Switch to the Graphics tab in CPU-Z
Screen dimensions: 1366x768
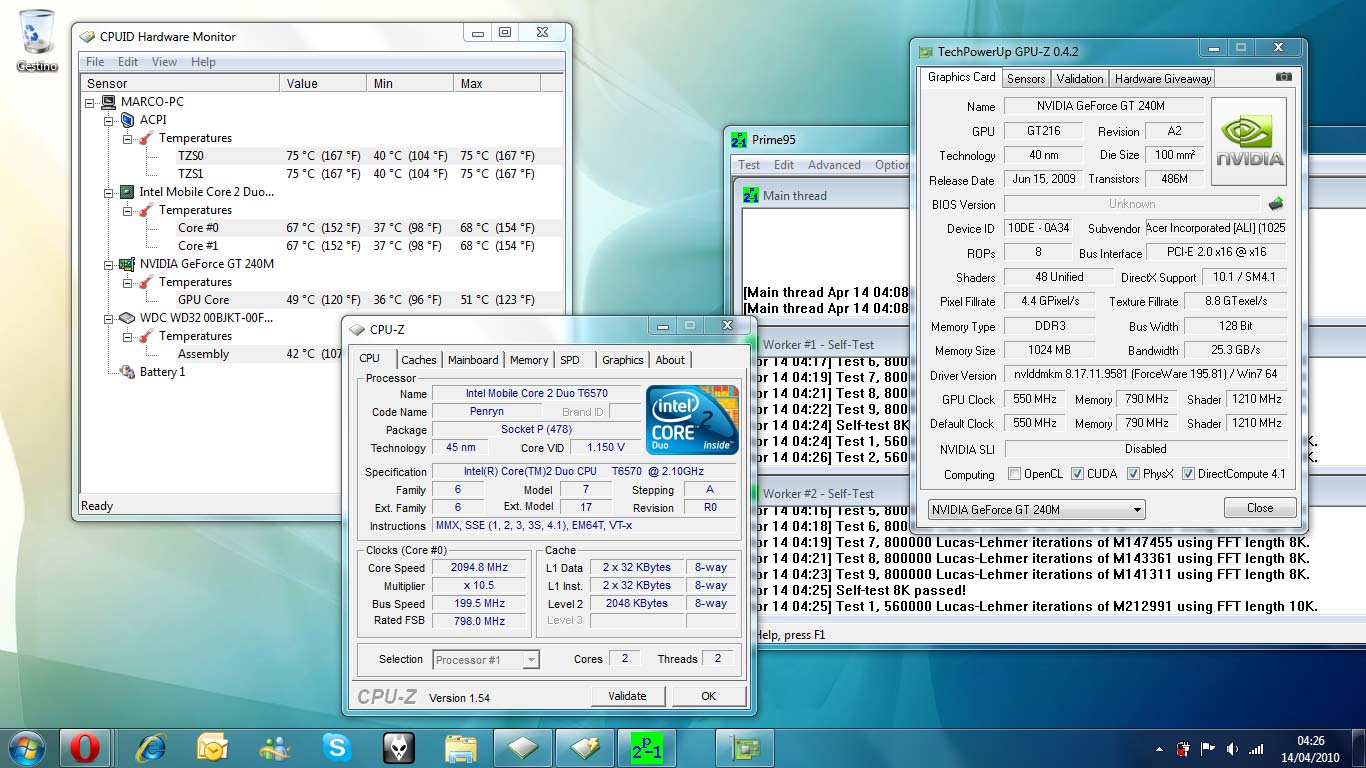click(x=623, y=360)
